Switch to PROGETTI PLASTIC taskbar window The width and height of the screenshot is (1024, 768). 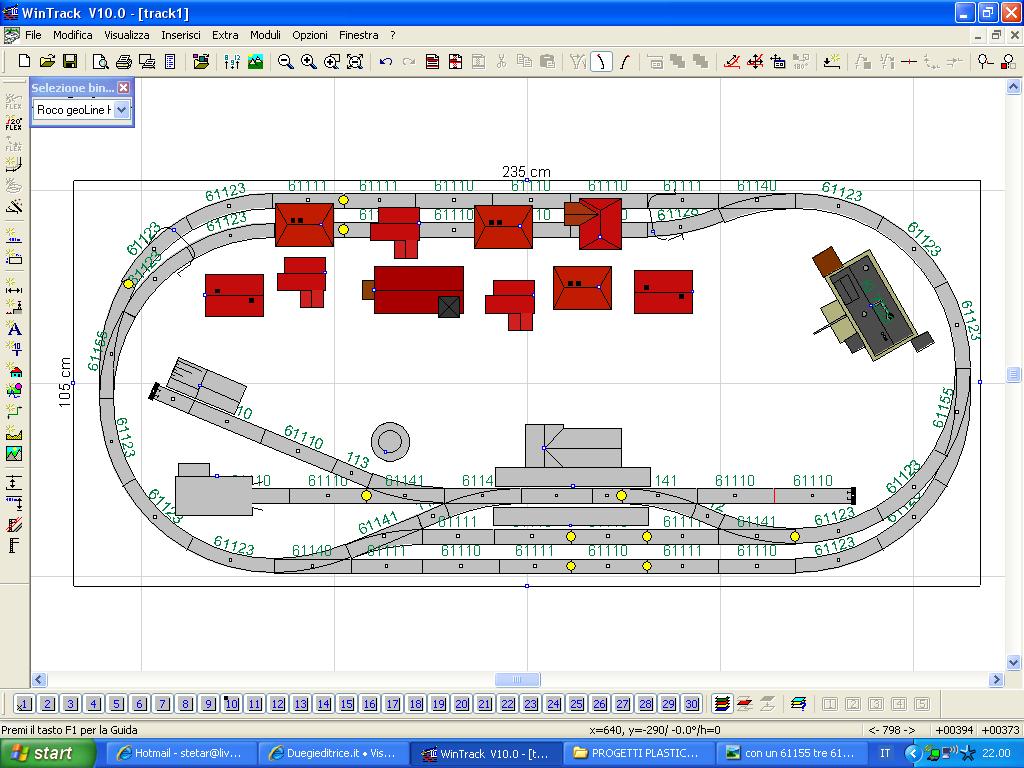pos(636,753)
